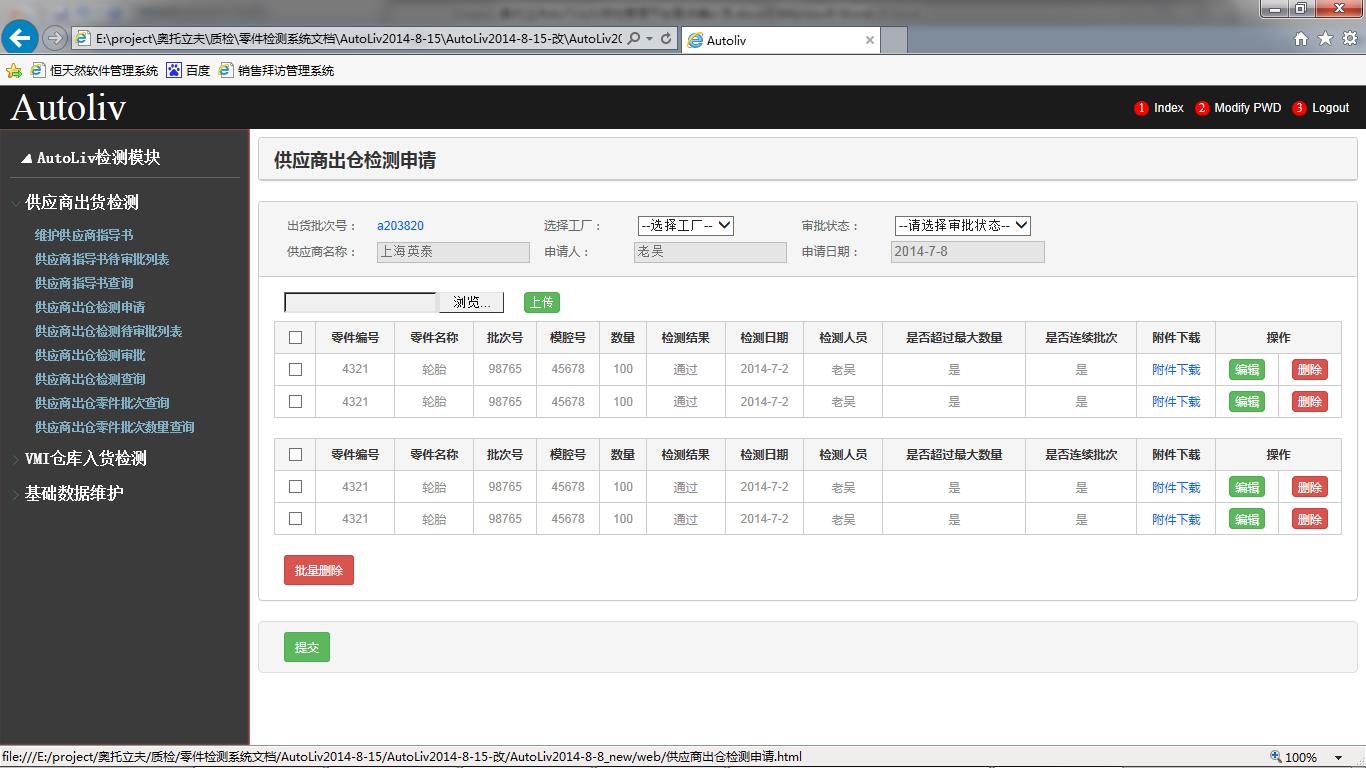Viewport: 1366px width, 768px height.
Task: Check the second row of second table
Action: [x=295, y=518]
